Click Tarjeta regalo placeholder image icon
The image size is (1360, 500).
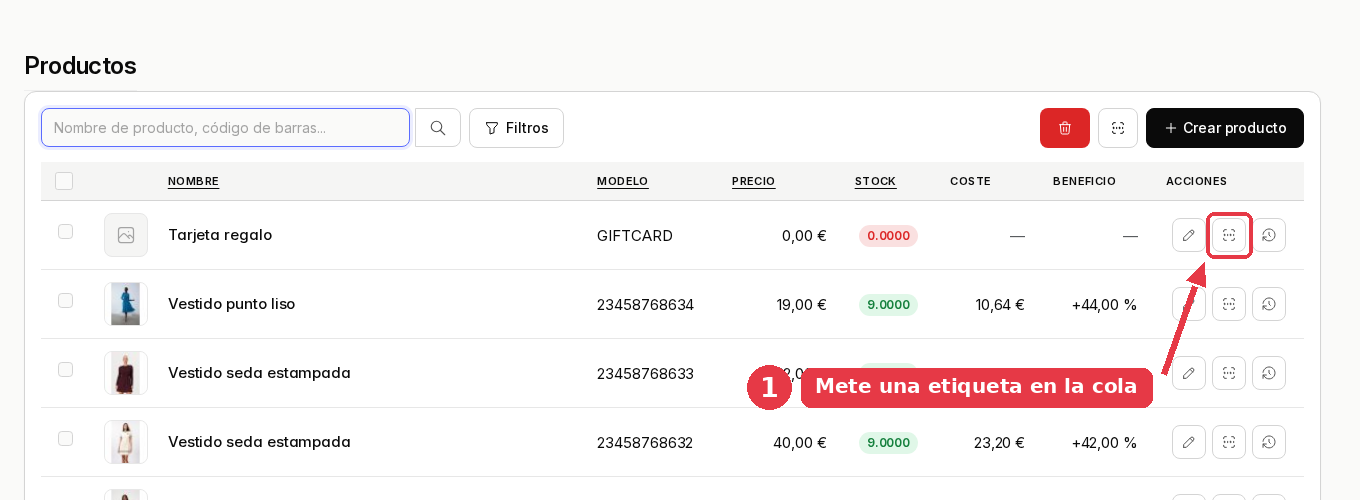point(126,235)
